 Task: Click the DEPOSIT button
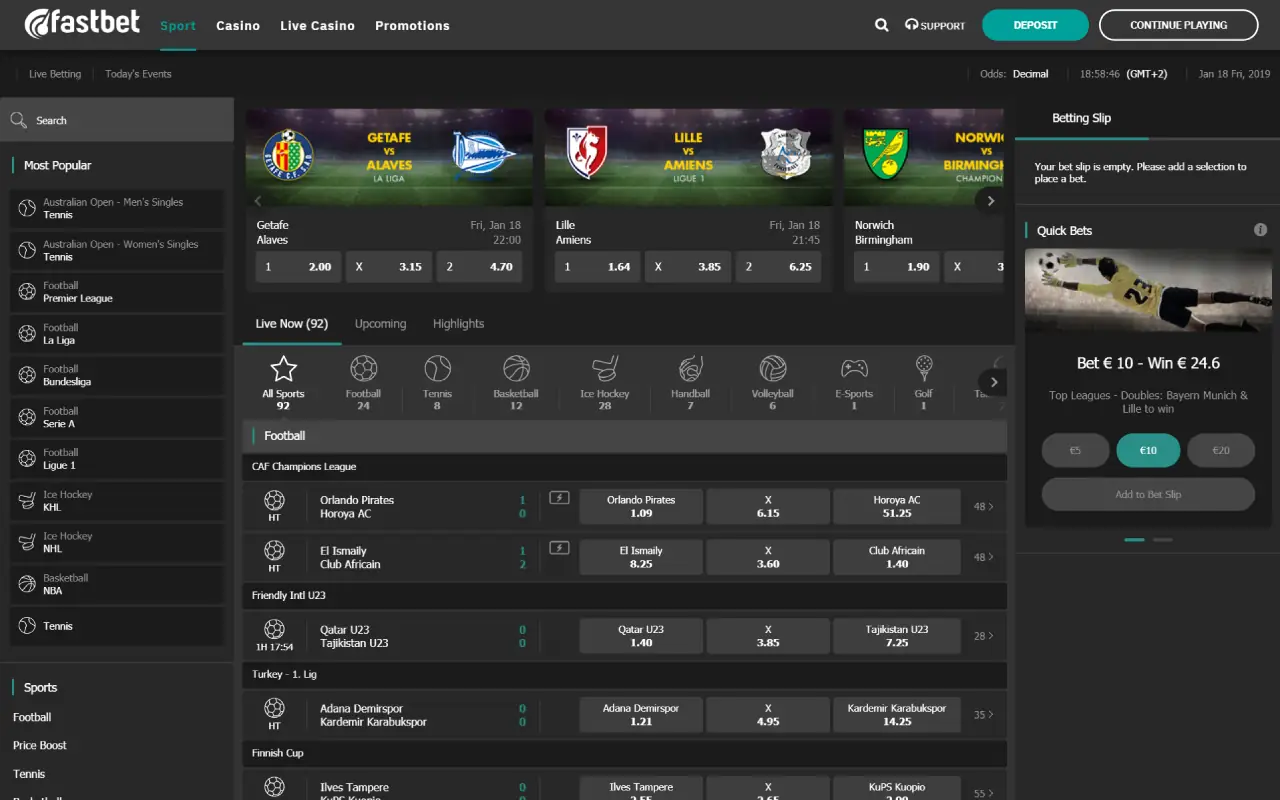click(1035, 25)
